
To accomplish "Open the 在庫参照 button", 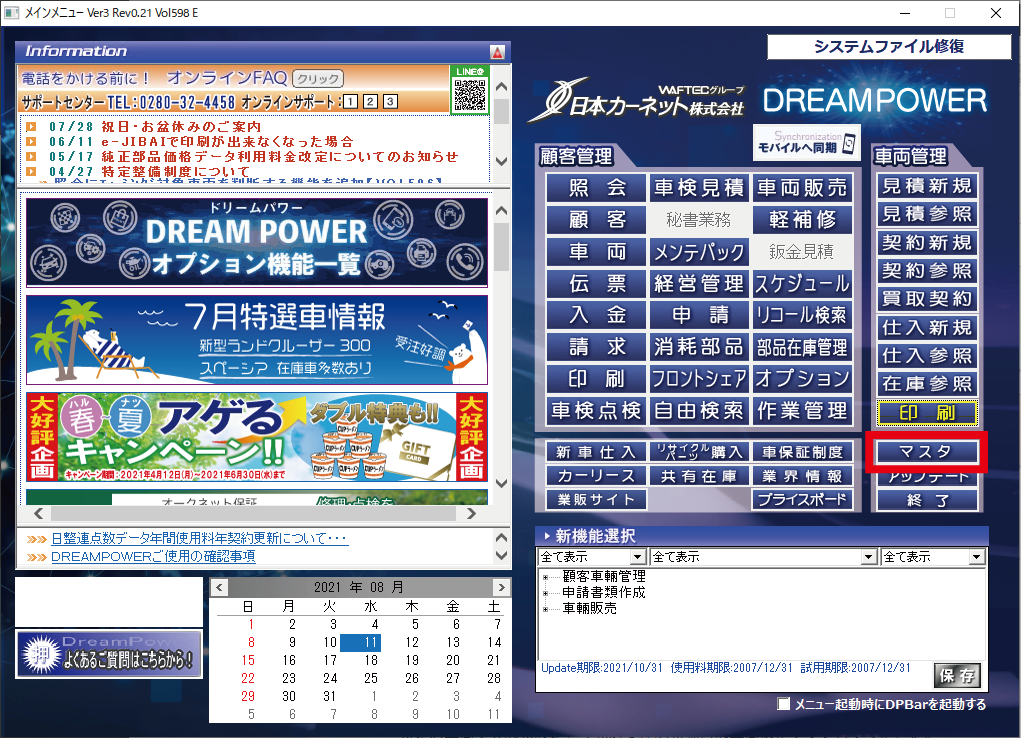I will [927, 384].
